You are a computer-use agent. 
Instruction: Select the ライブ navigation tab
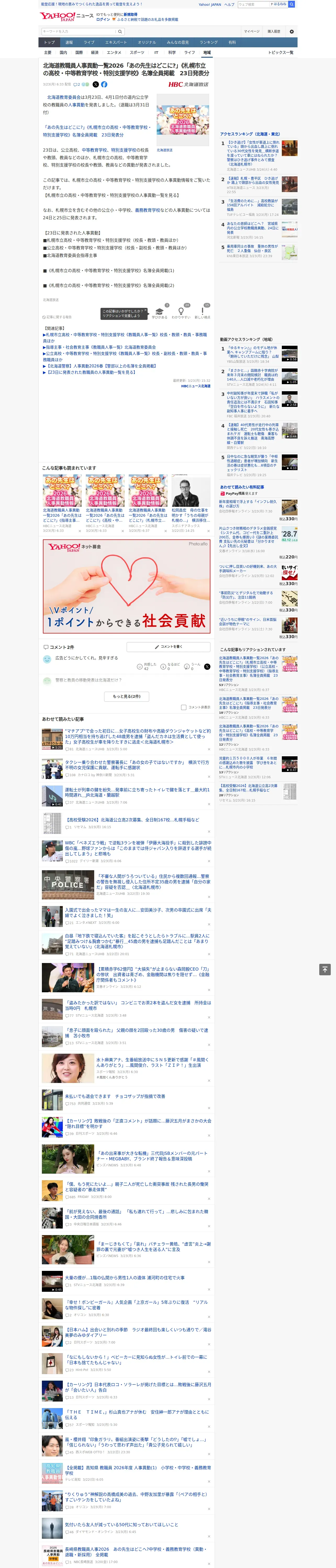coord(89,43)
